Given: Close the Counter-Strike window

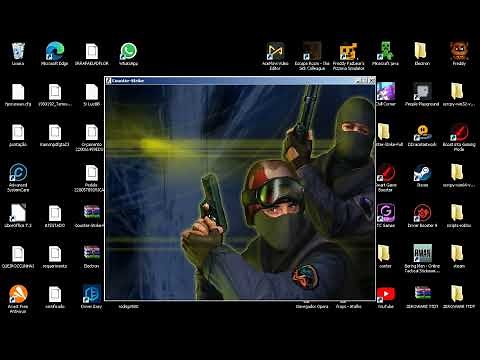Looking at the screenshot, I should tap(372, 81).
